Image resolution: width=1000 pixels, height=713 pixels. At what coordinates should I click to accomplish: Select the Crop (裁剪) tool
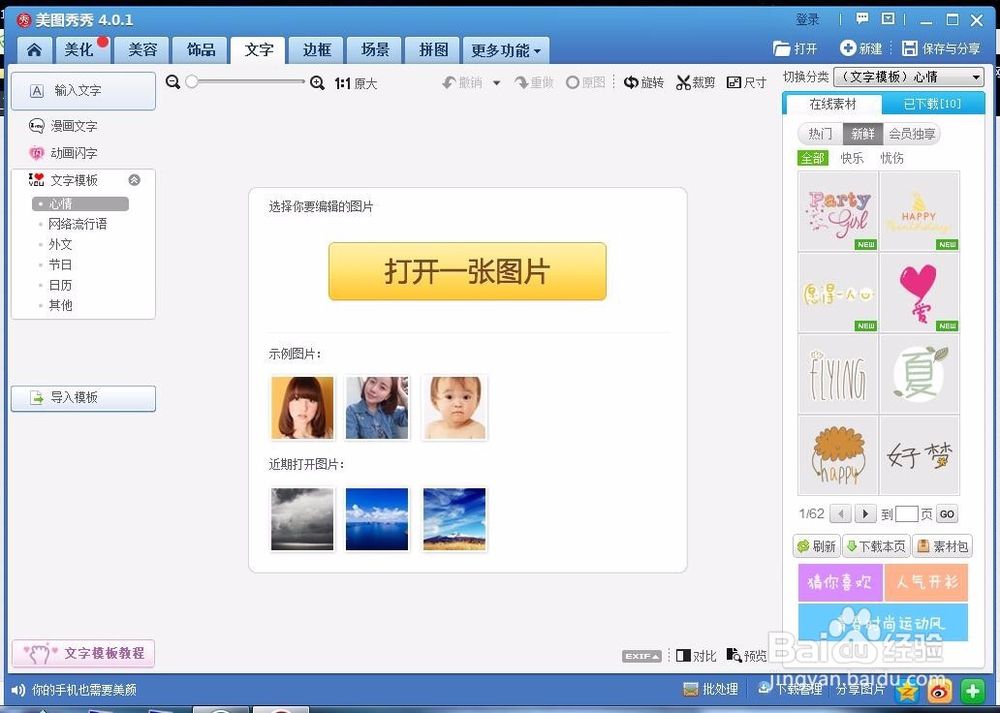pyautogui.click(x=695, y=83)
